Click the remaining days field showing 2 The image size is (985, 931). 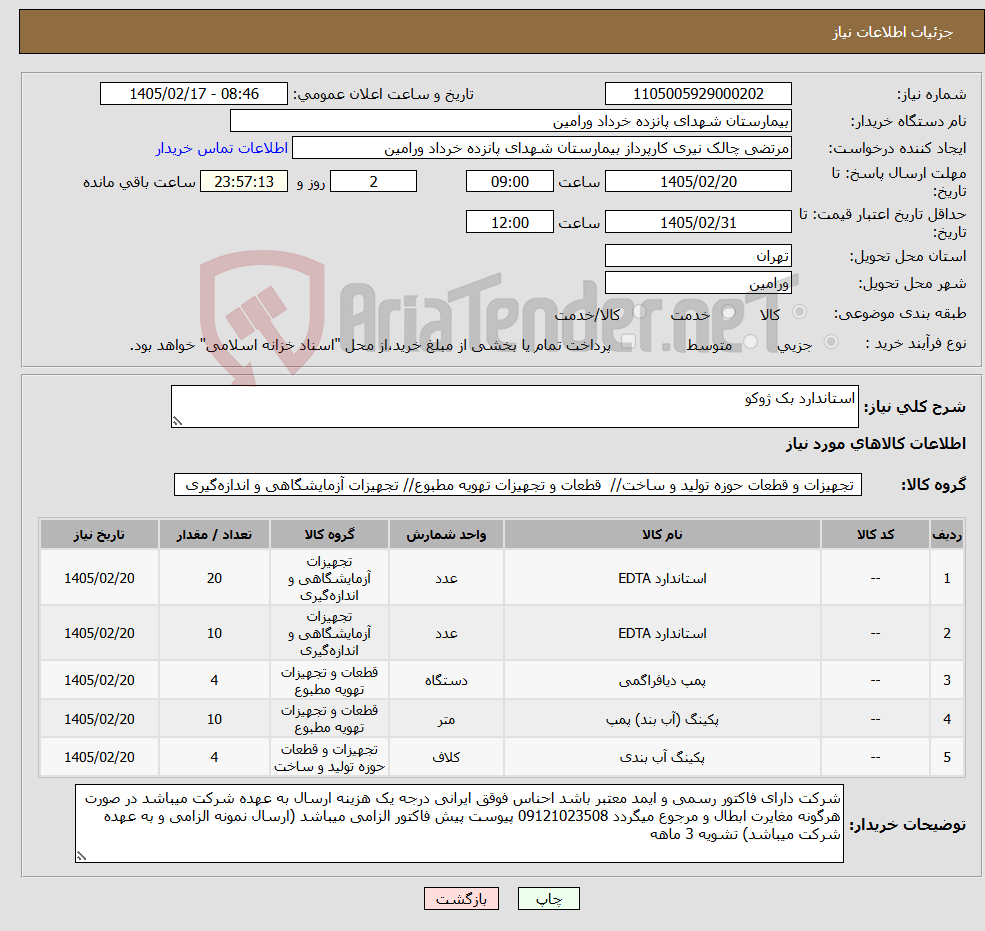373,182
